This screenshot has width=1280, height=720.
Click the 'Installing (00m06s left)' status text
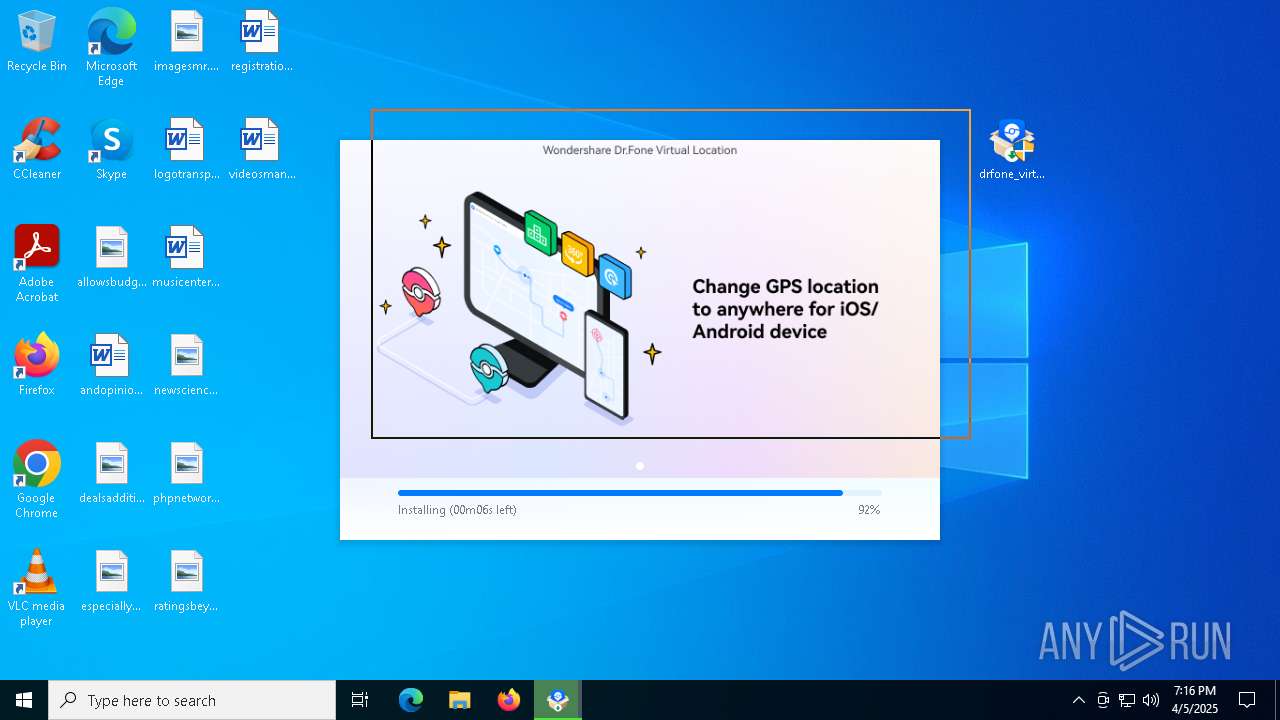click(457, 510)
